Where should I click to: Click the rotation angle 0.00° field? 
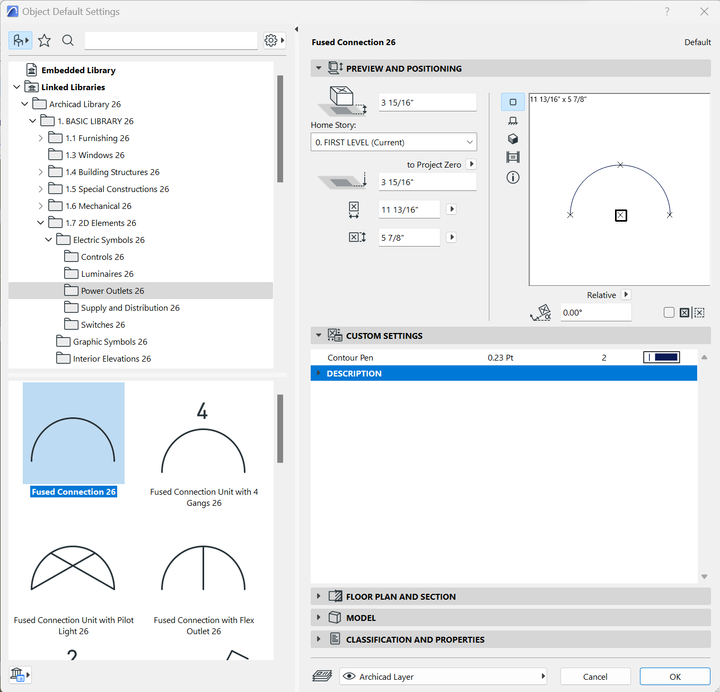click(x=596, y=313)
